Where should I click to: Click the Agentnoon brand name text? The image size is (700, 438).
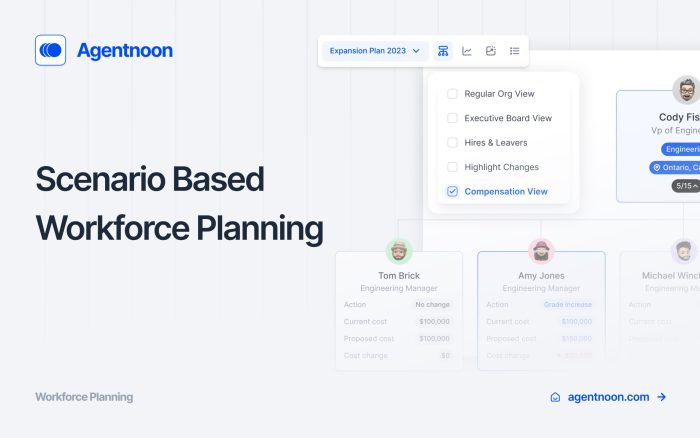click(x=125, y=50)
